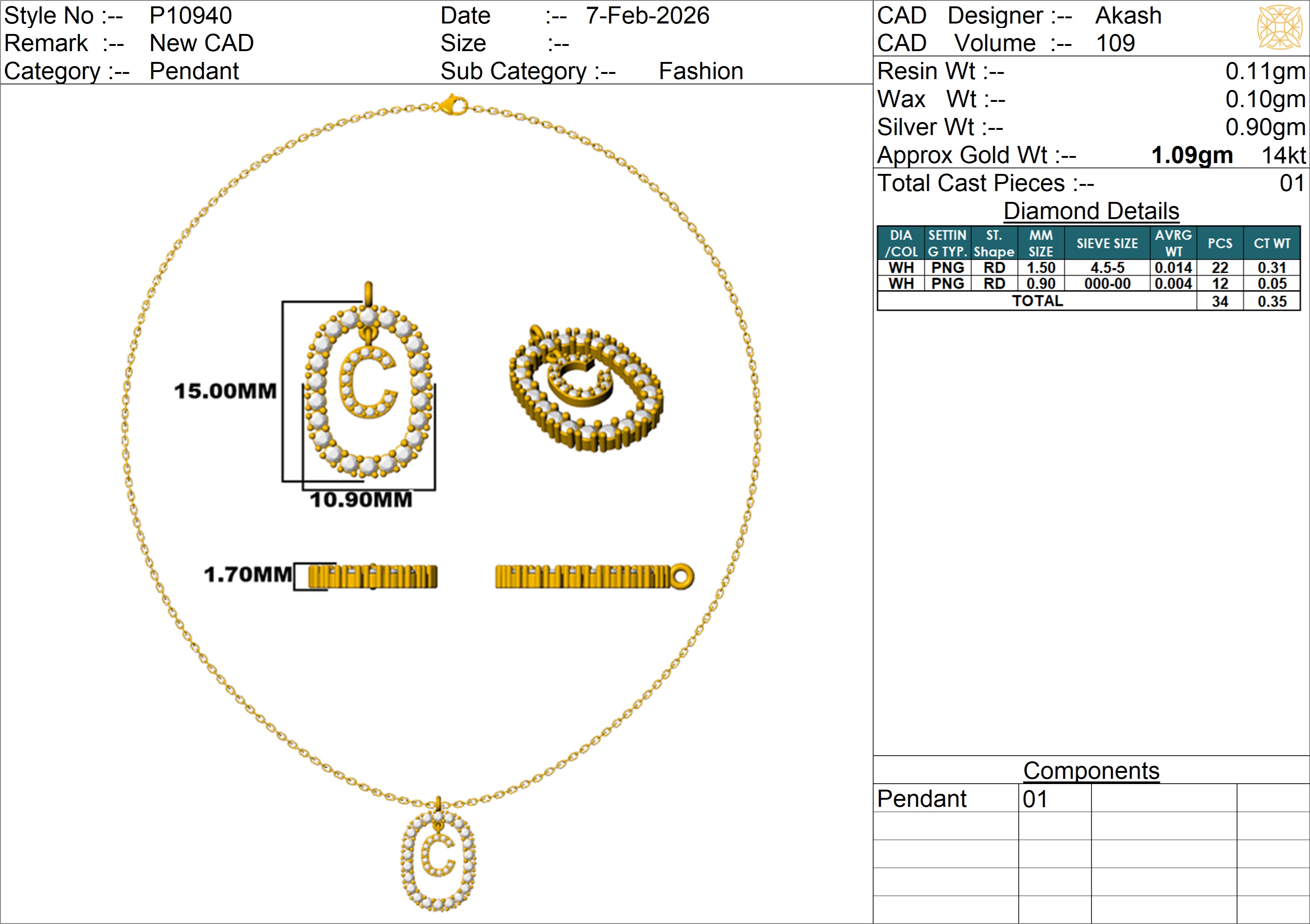This screenshot has height=924, width=1310.
Task: Click the Pendant component row cell
Action: (922, 799)
